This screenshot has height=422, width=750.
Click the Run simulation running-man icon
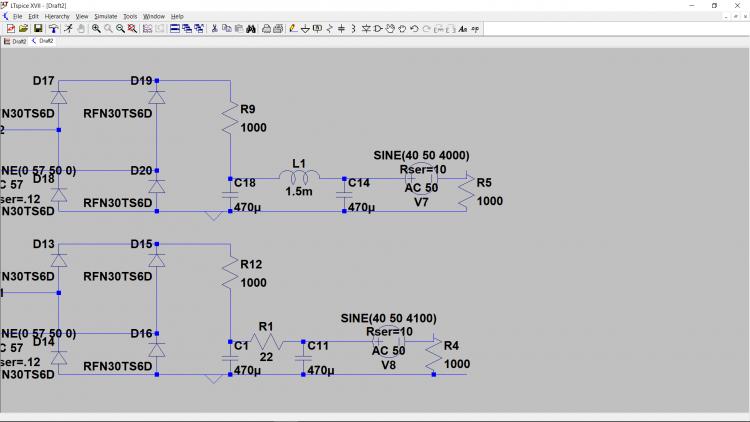click(x=67, y=29)
